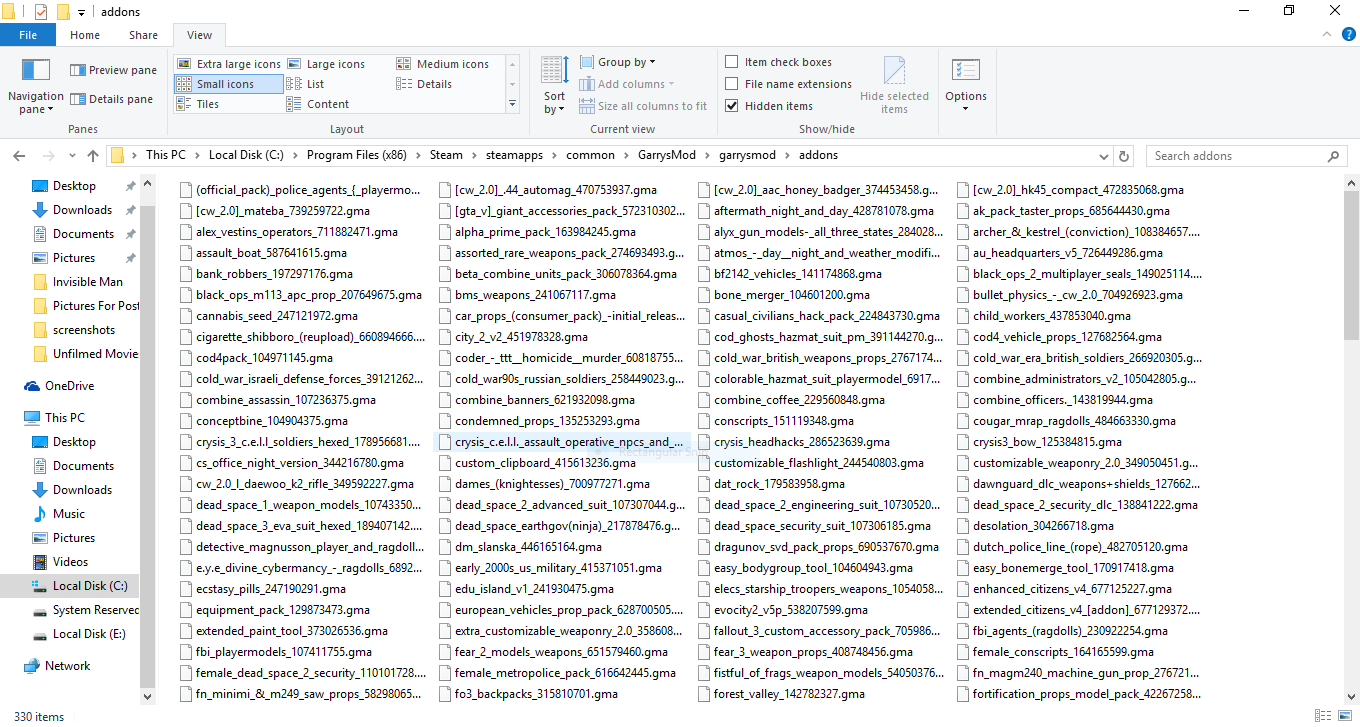Screen dimensions: 1360x727
Task: Click Steam in the address path
Action: pyautogui.click(x=446, y=156)
